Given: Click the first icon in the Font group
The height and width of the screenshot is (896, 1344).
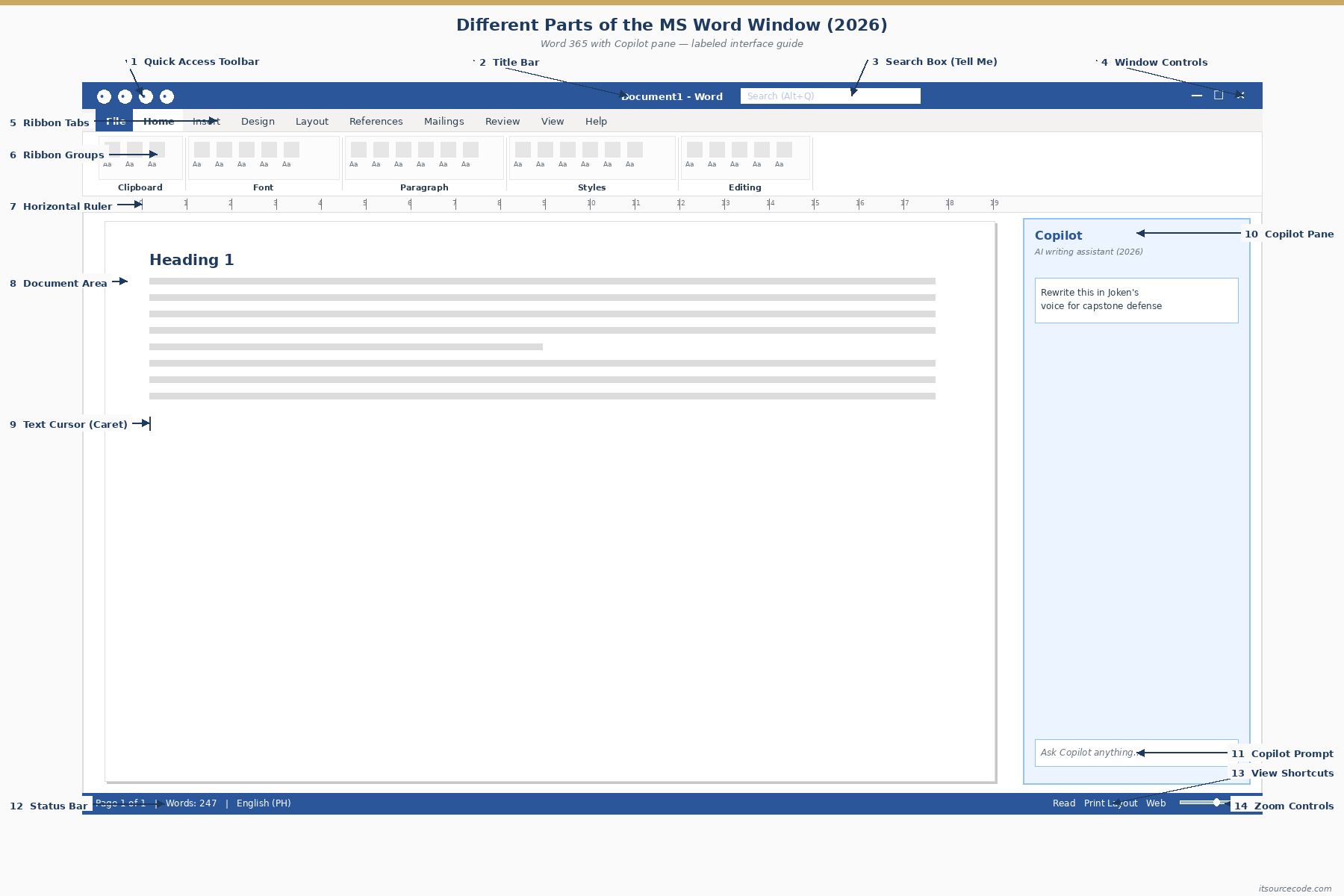Looking at the screenshot, I should [202, 149].
